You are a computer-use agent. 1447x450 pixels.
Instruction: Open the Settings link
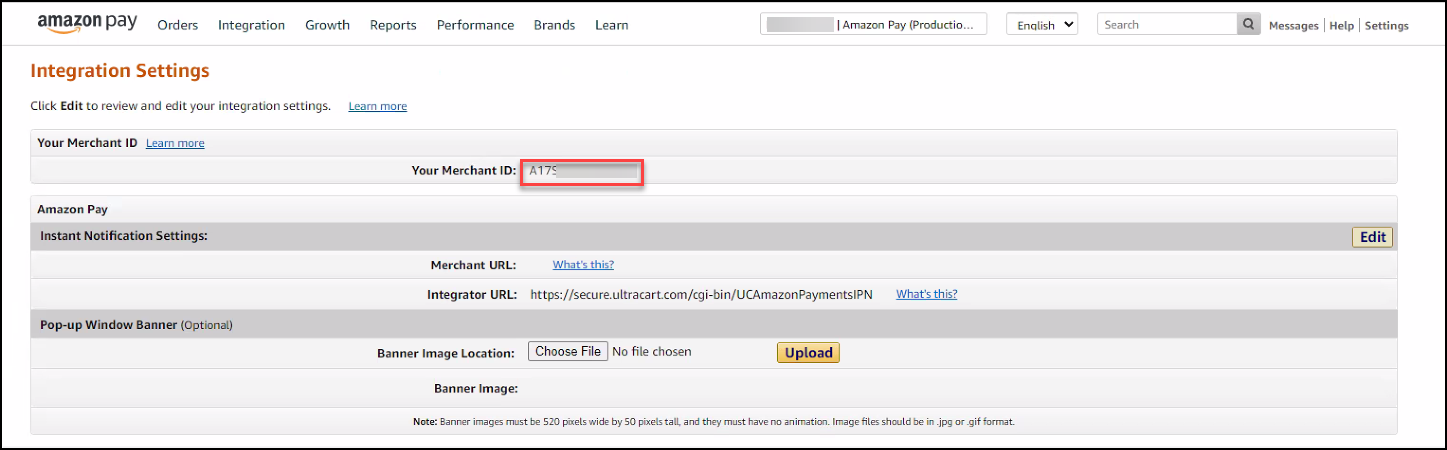pyautogui.click(x=1386, y=26)
